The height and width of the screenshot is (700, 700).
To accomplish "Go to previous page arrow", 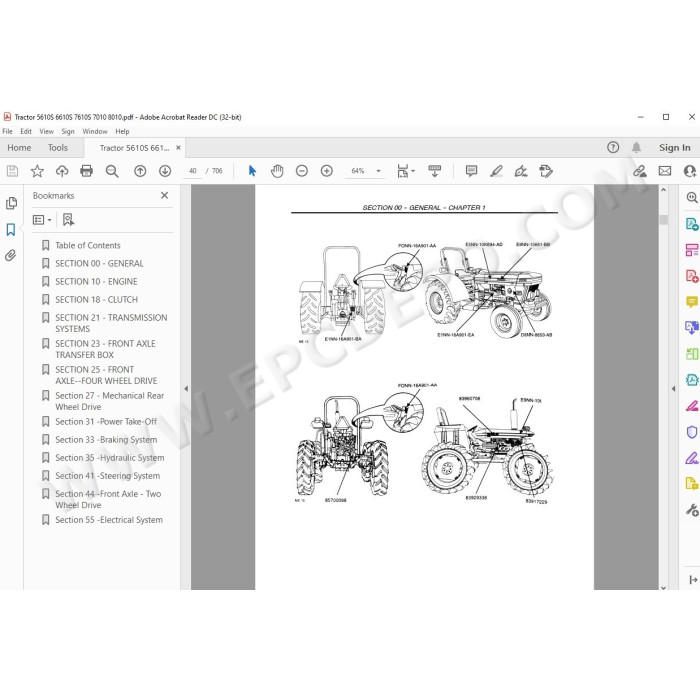I will pos(140,171).
